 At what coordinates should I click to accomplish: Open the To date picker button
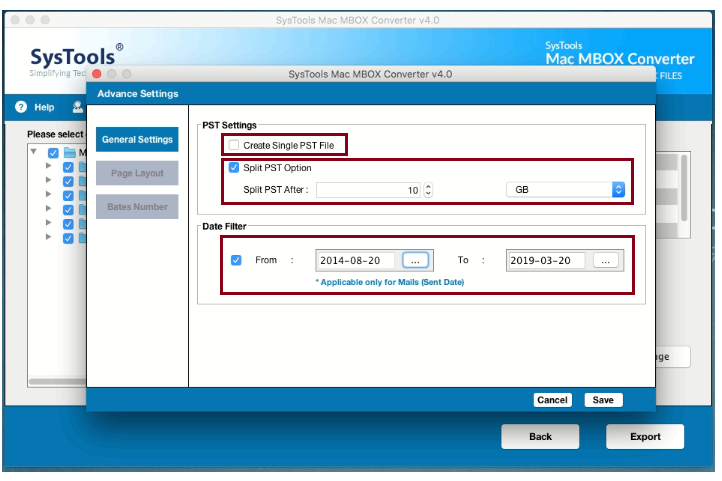606,261
